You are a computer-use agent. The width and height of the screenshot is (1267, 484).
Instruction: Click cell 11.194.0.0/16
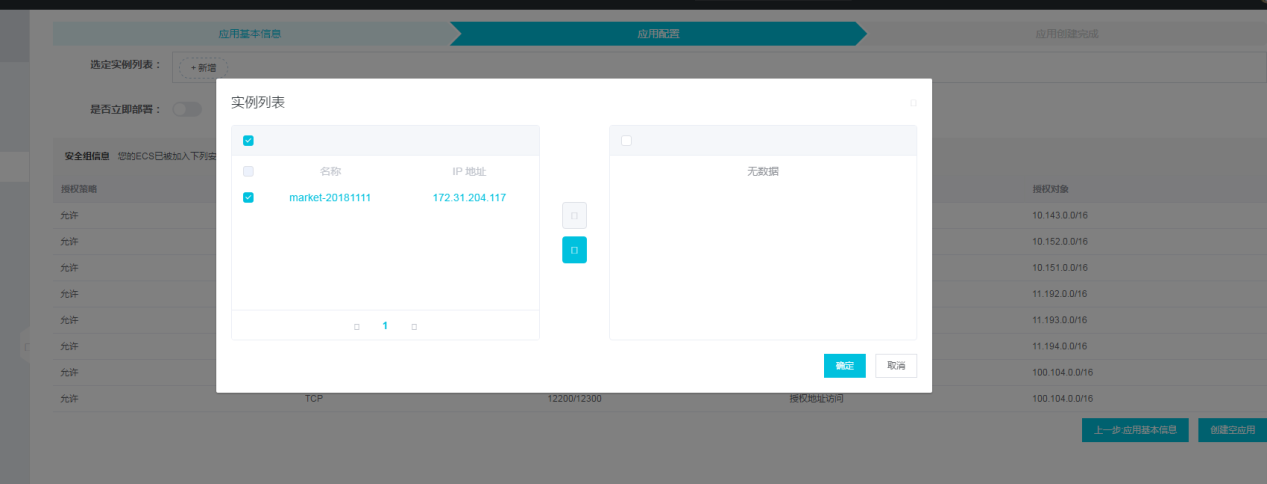[1062, 346]
